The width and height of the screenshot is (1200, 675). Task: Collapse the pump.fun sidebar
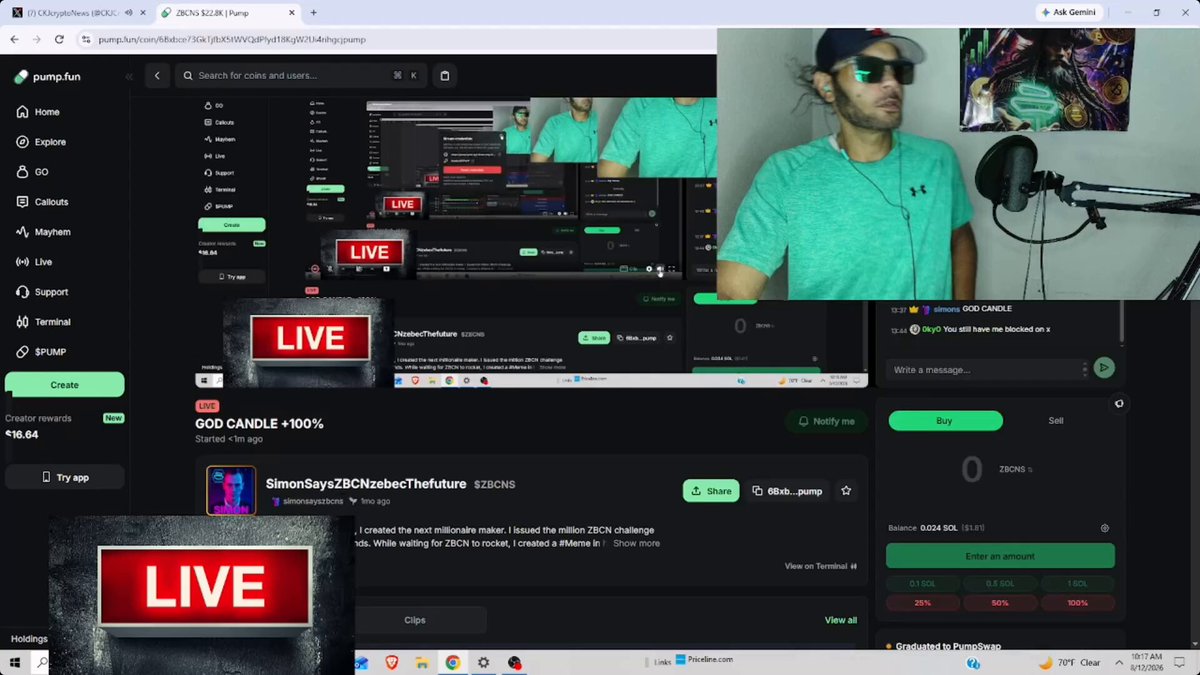tap(128, 76)
